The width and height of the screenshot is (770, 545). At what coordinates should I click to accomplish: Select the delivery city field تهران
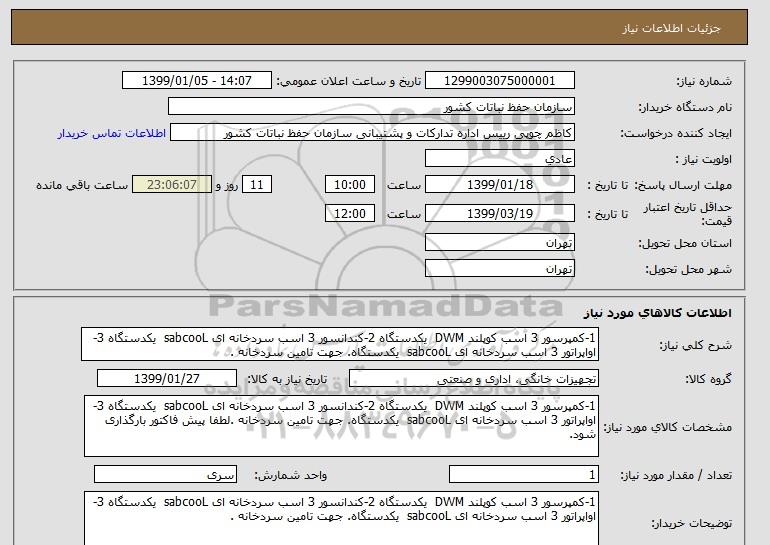pyautogui.click(x=499, y=269)
